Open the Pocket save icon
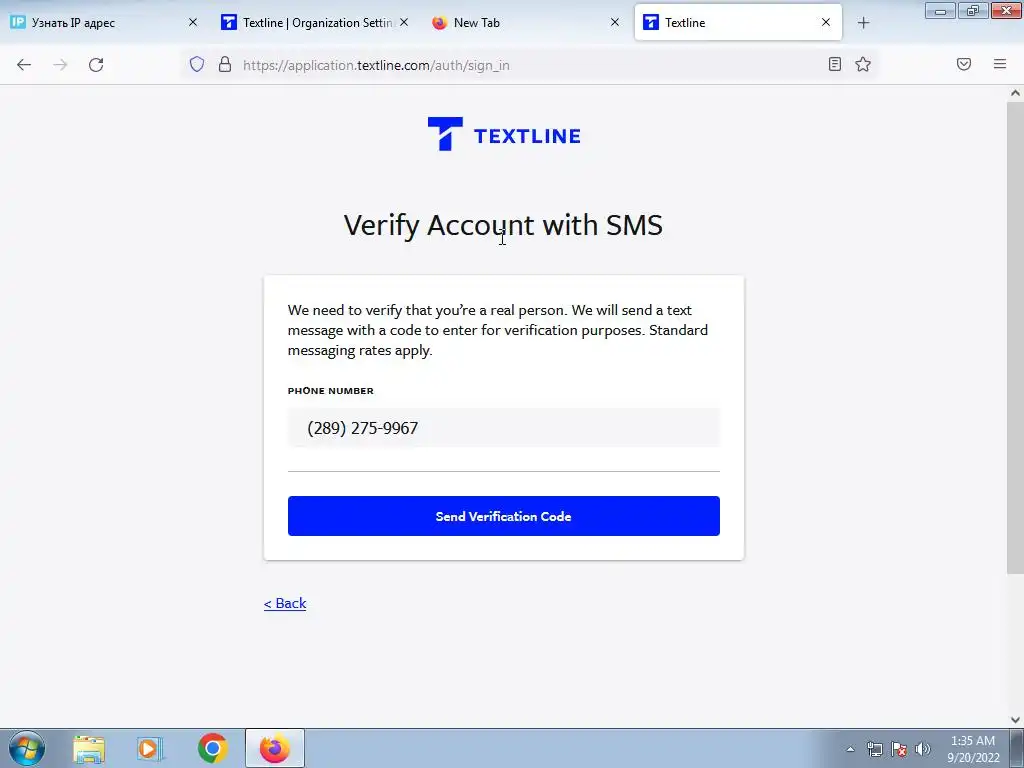Image resolution: width=1024 pixels, height=768 pixels. [x=964, y=64]
